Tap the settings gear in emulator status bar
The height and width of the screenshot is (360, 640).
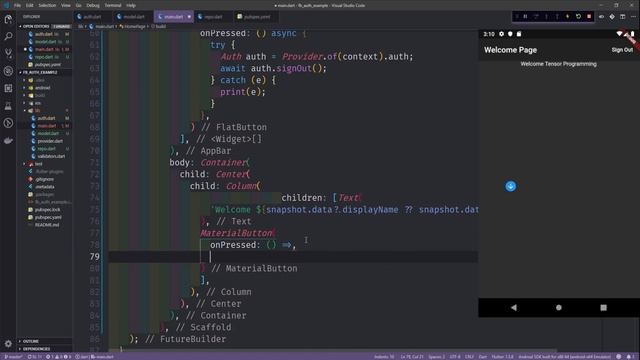pos(502,34)
